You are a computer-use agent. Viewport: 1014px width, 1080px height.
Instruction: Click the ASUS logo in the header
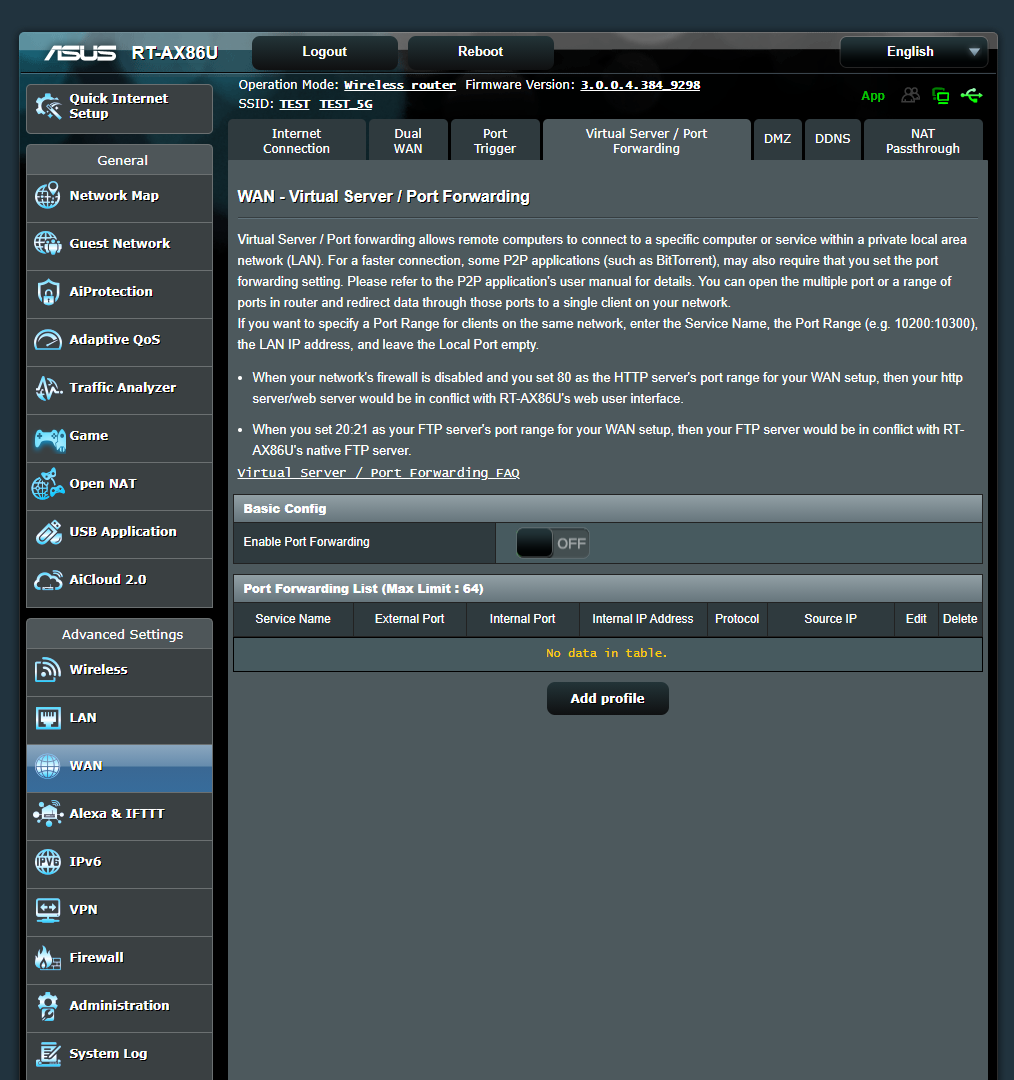coord(81,52)
